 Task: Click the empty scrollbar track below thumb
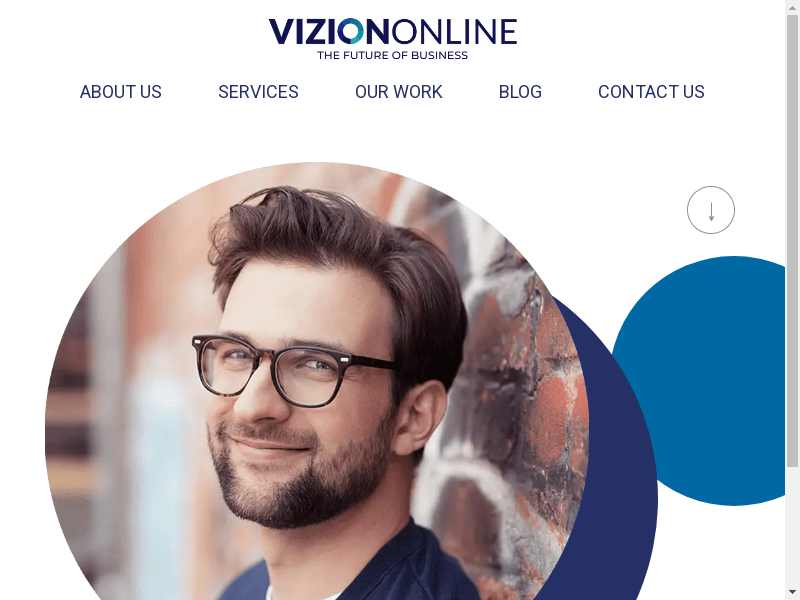792,527
